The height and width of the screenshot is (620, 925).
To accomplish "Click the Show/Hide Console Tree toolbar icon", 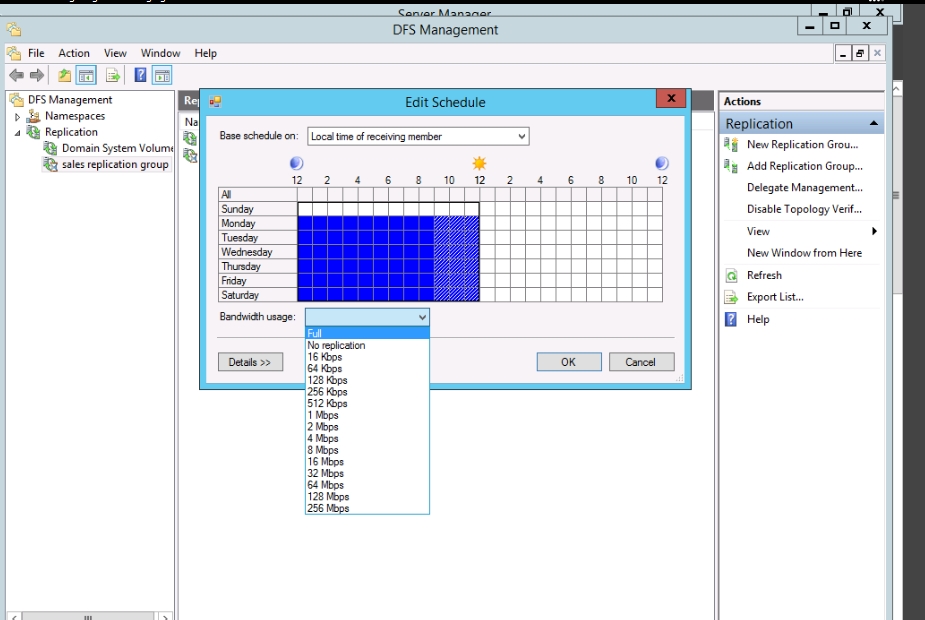I will tap(86, 75).
